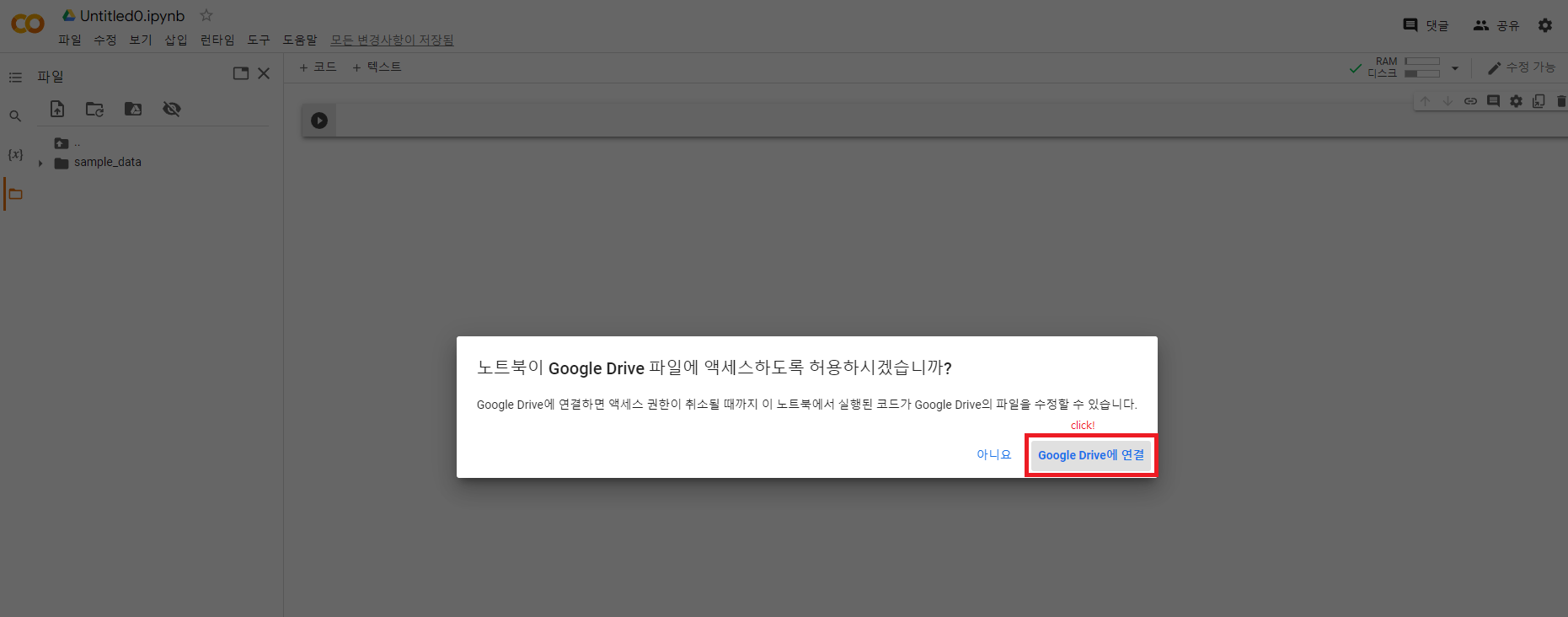
Task: Open the variables {x} sidebar icon
Action: (15, 154)
